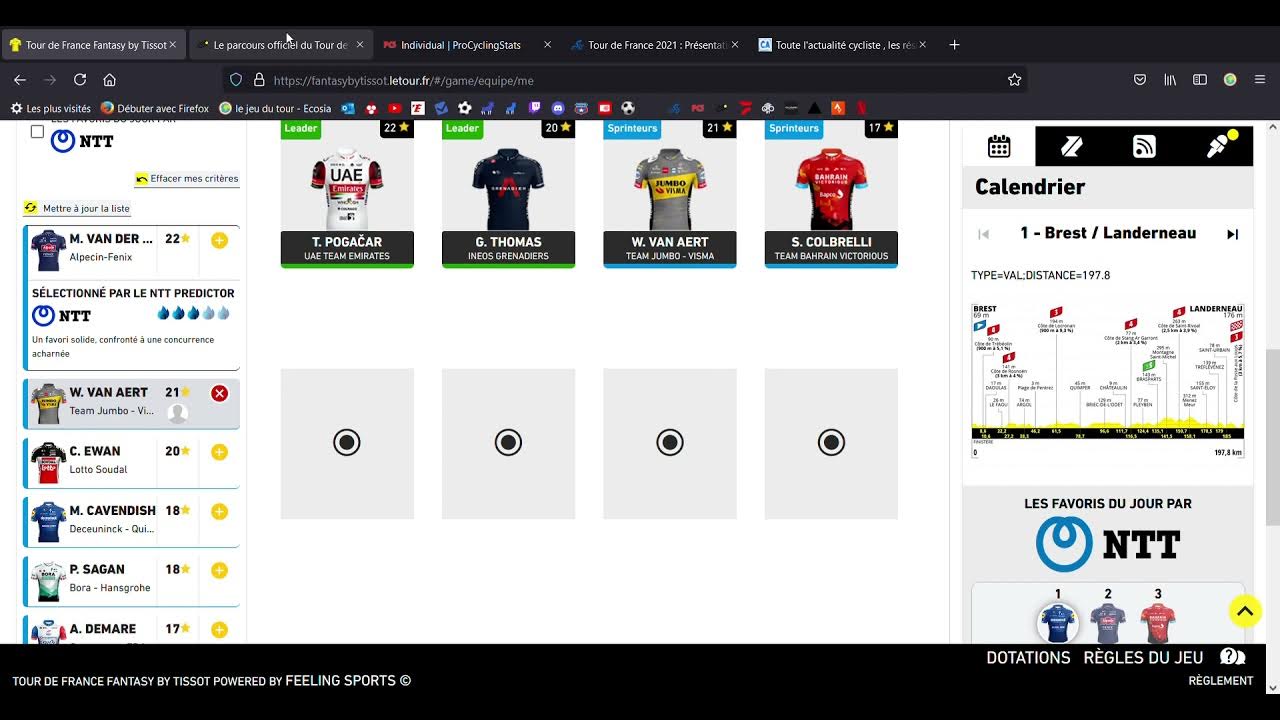Click the yellow scroll-to-top arrow

click(1245, 611)
